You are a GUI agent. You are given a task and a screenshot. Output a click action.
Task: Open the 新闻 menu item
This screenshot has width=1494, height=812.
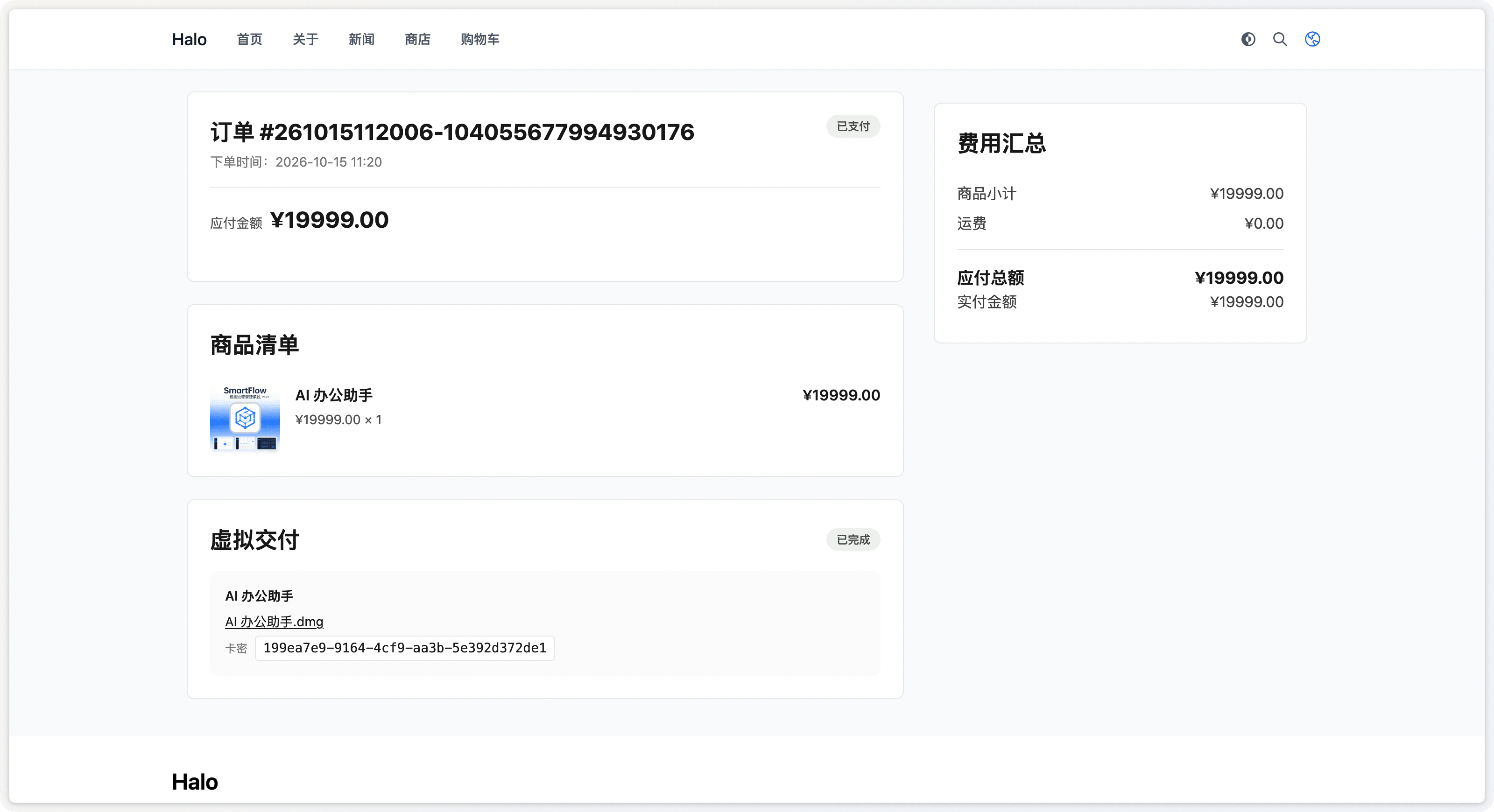click(361, 39)
